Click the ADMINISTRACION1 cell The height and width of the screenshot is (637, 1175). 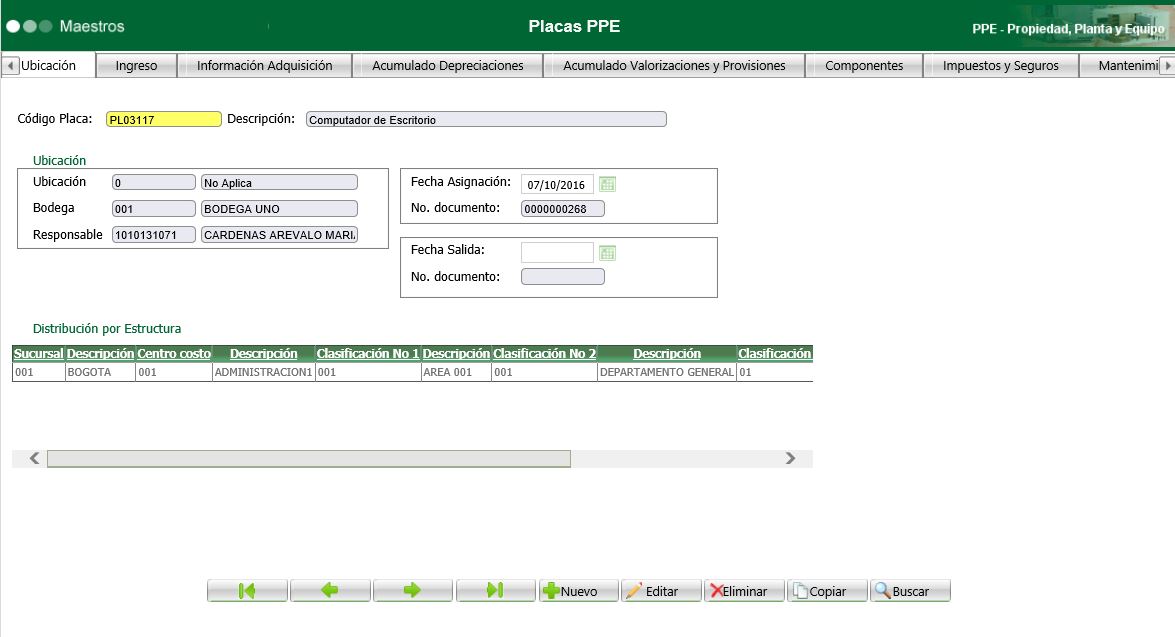[264, 372]
